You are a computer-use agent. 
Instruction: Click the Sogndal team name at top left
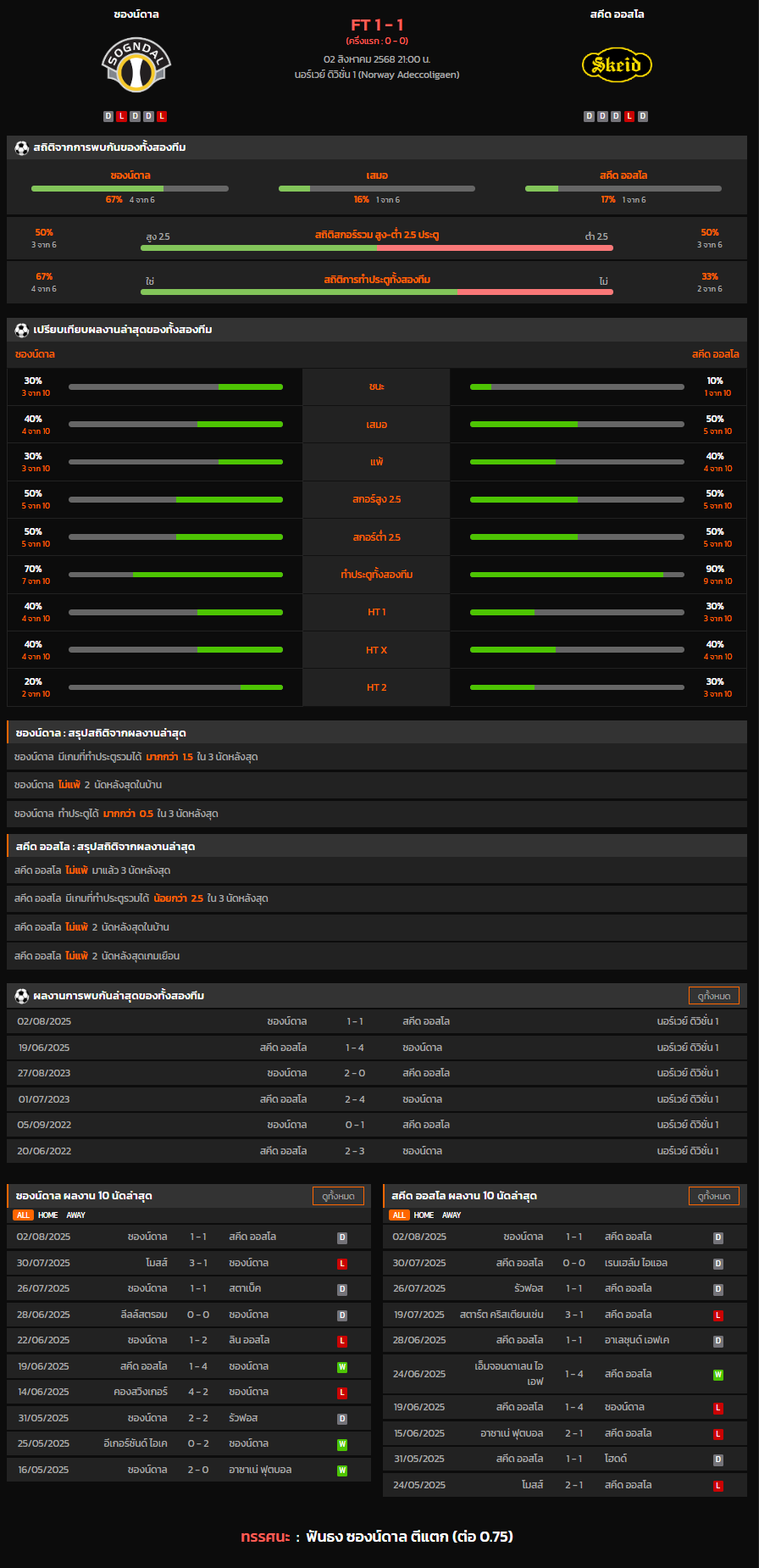(x=136, y=14)
